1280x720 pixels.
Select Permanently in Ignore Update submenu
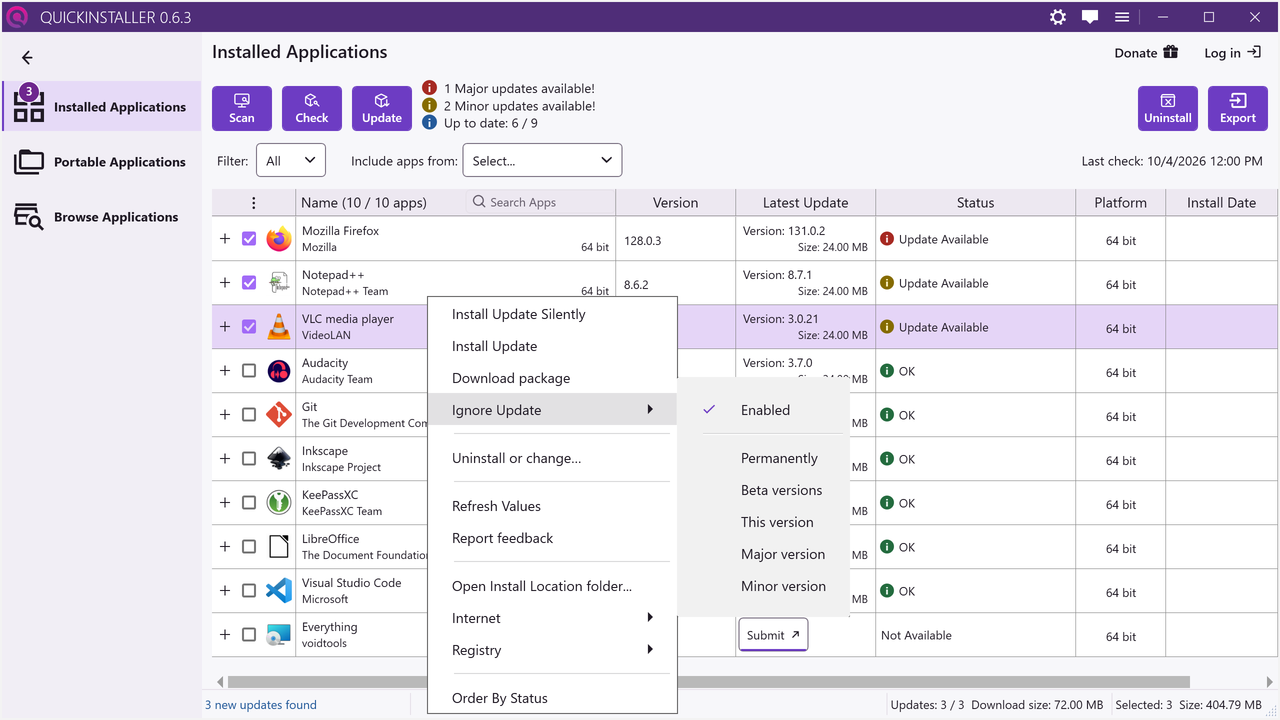tap(764, 458)
